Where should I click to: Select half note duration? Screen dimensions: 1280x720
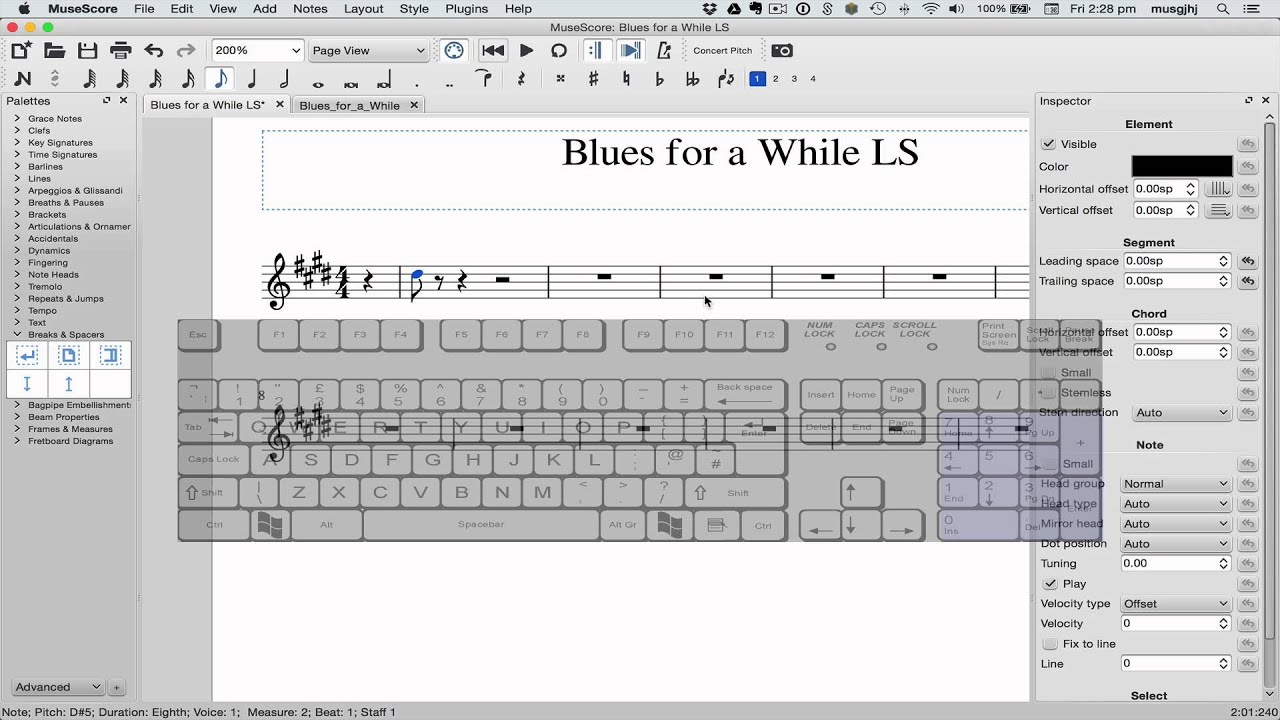[x=285, y=79]
